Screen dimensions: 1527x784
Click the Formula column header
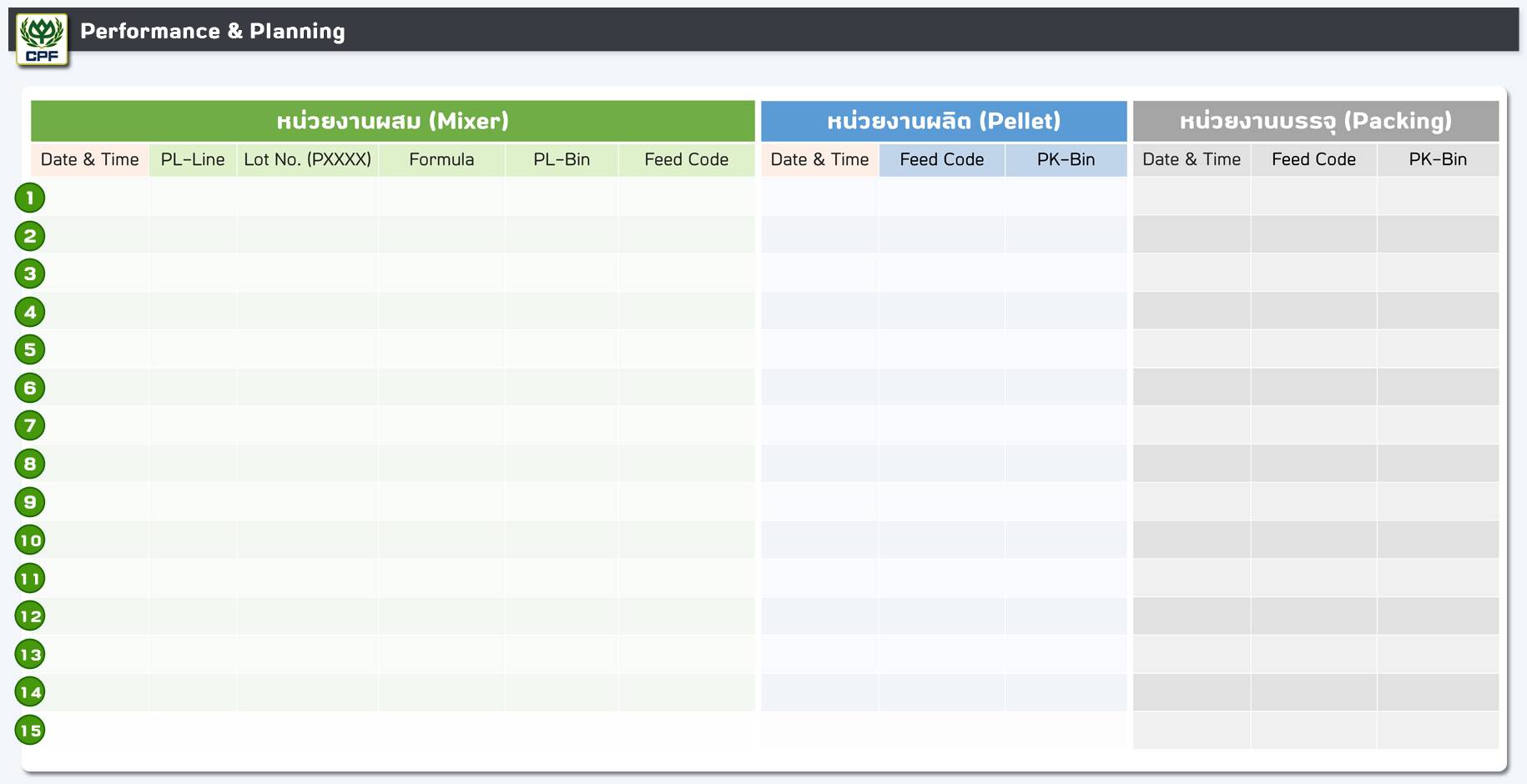coord(441,159)
